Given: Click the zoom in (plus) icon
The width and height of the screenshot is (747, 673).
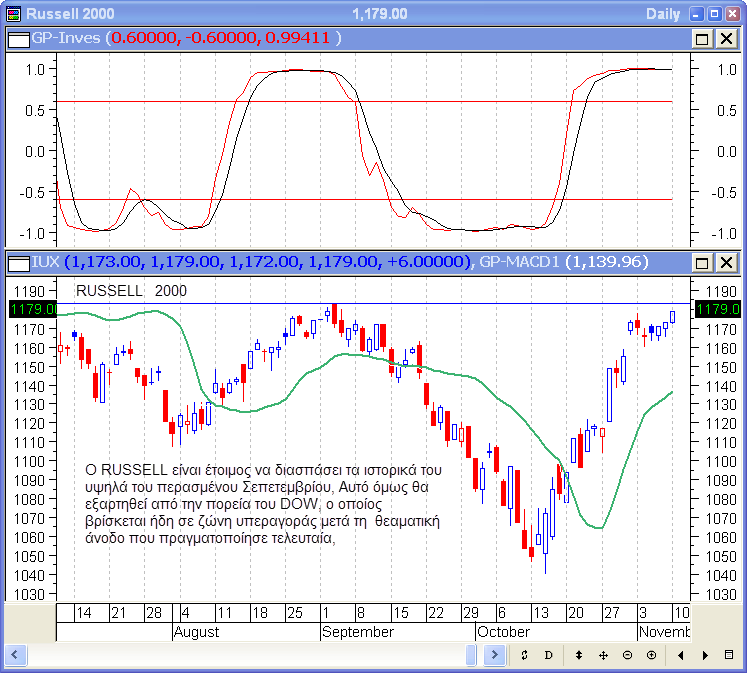Looking at the screenshot, I should (x=651, y=655).
